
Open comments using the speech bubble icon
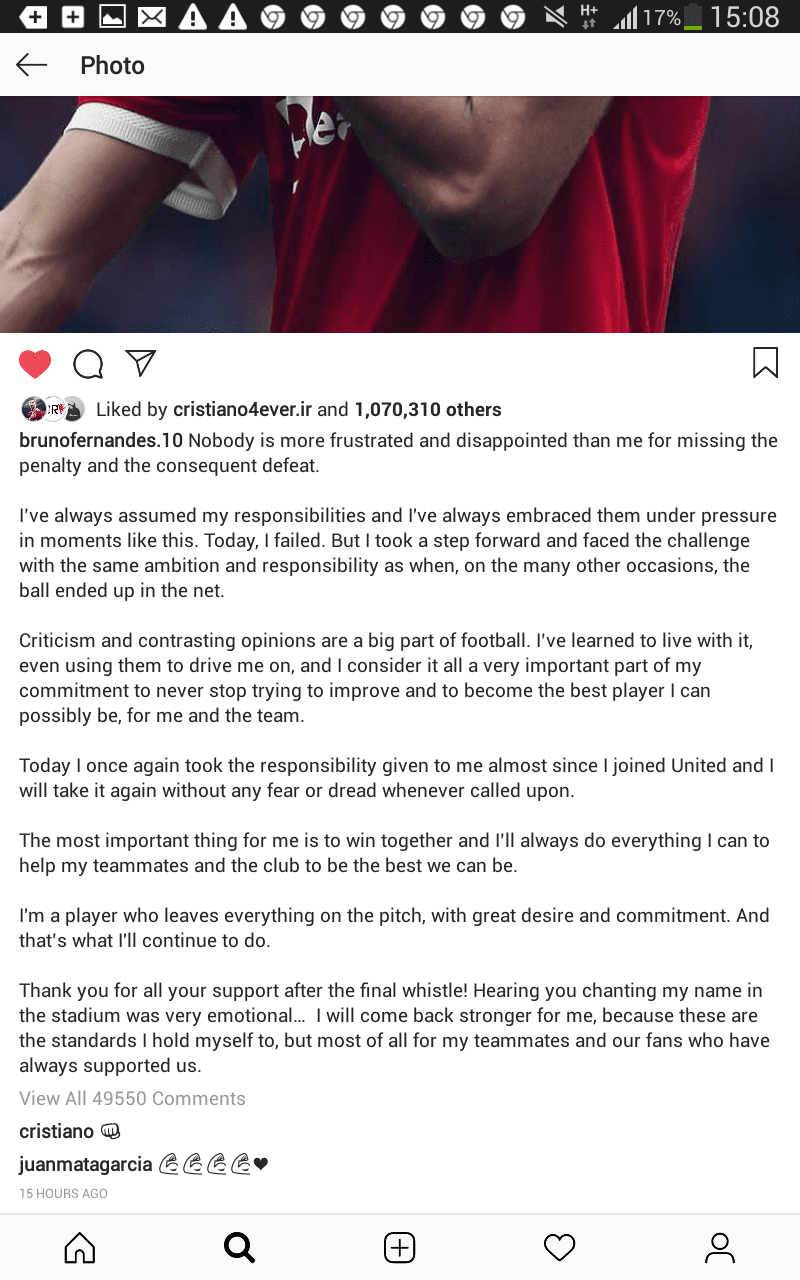click(x=88, y=364)
